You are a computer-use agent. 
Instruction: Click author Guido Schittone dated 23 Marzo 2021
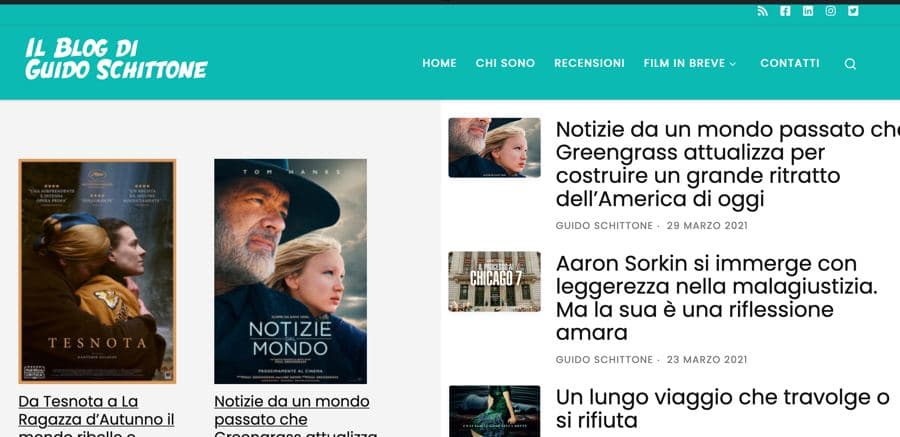click(604, 359)
